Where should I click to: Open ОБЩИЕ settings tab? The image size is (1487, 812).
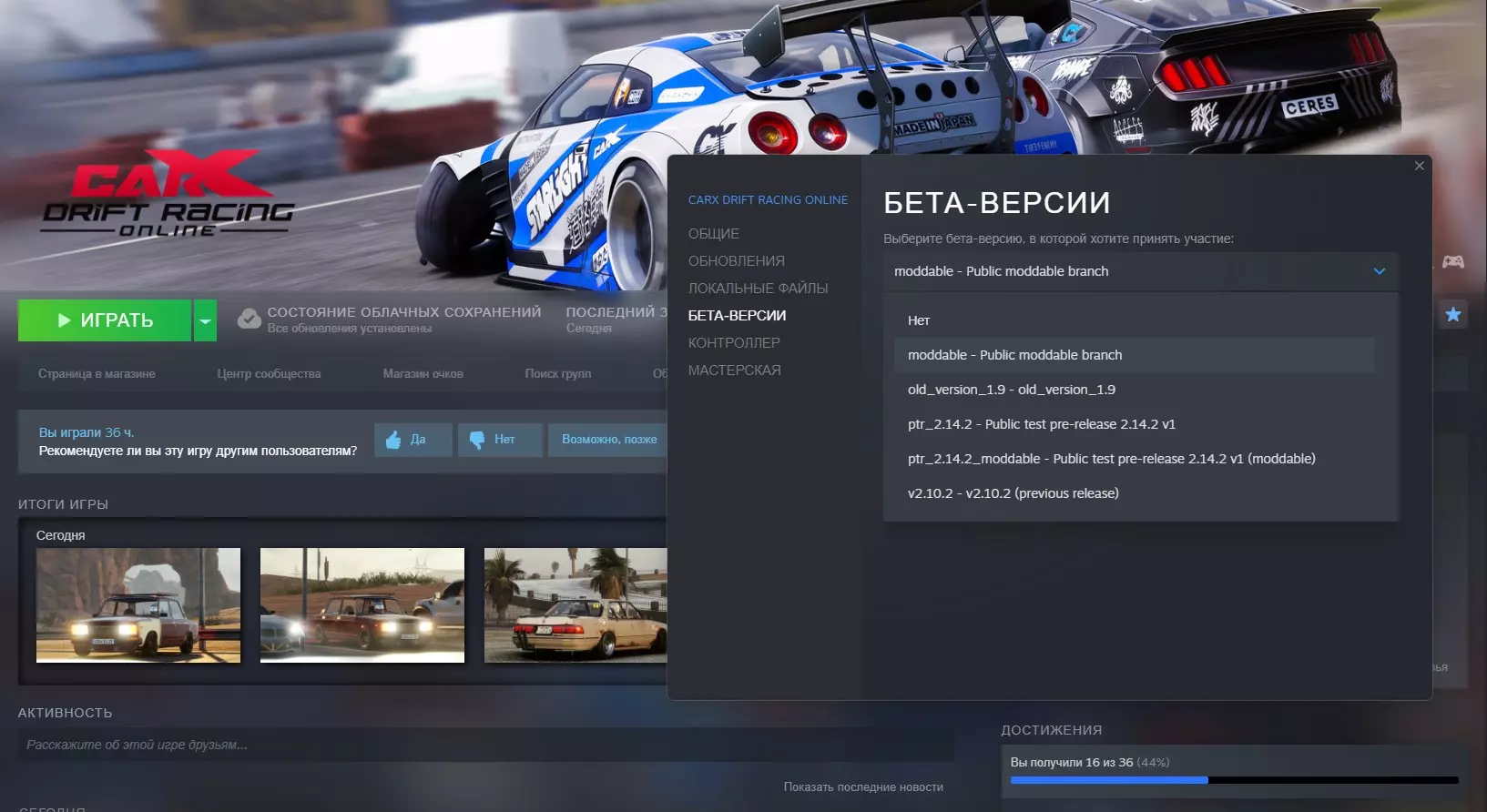[713, 234]
